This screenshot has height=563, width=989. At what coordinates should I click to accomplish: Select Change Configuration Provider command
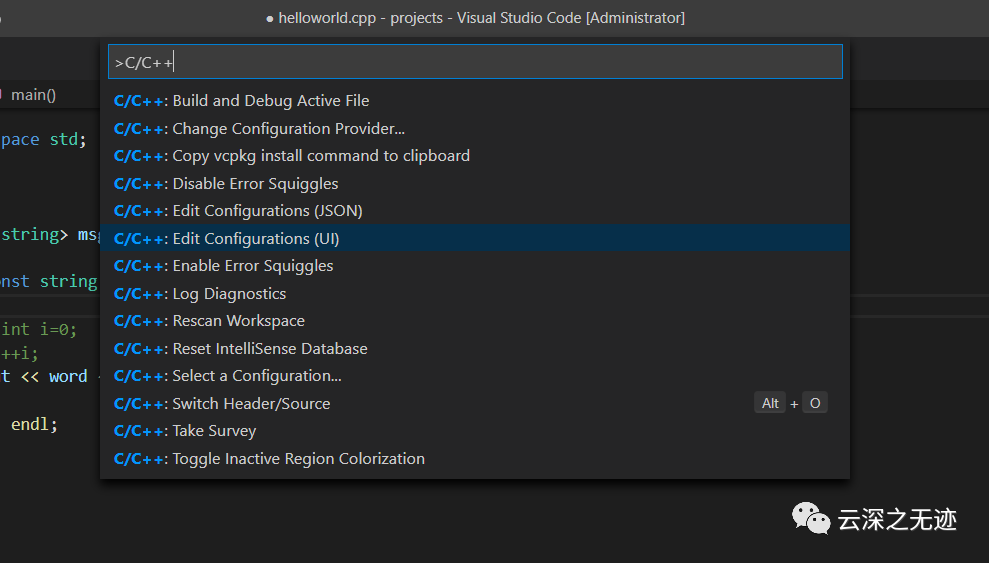coord(475,129)
